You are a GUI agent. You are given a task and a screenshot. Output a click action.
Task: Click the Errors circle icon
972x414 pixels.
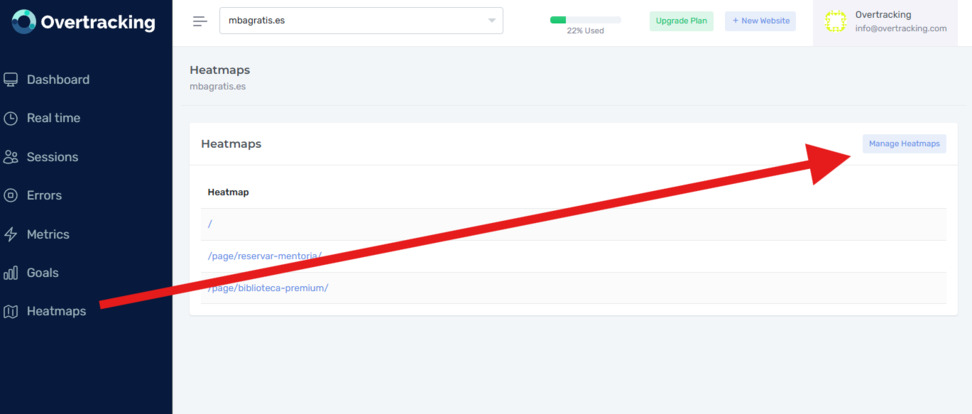point(11,196)
